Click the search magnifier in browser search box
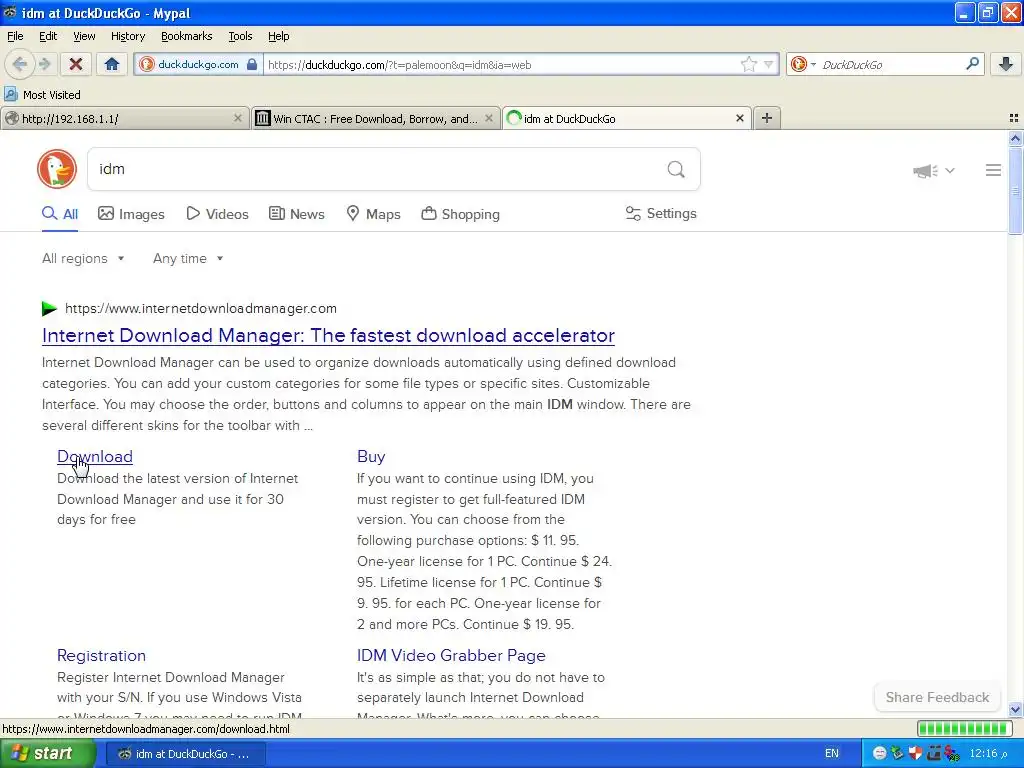The height and width of the screenshot is (768, 1024). [972, 64]
